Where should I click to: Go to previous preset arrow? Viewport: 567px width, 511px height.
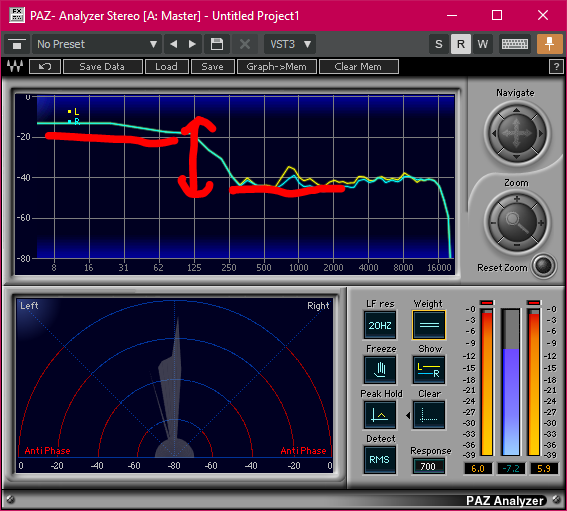174,44
